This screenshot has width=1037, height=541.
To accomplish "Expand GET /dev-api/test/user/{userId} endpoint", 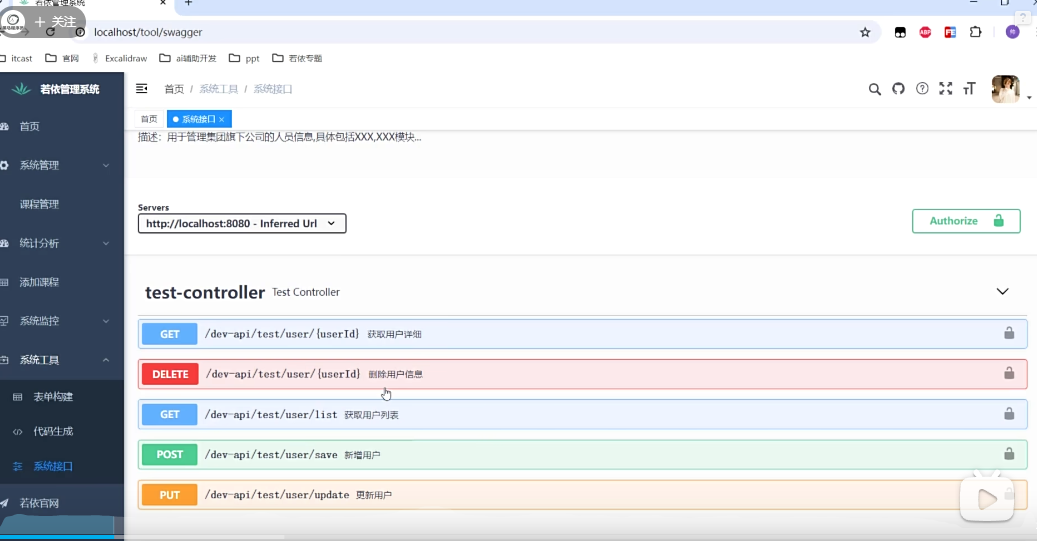I will coord(583,334).
